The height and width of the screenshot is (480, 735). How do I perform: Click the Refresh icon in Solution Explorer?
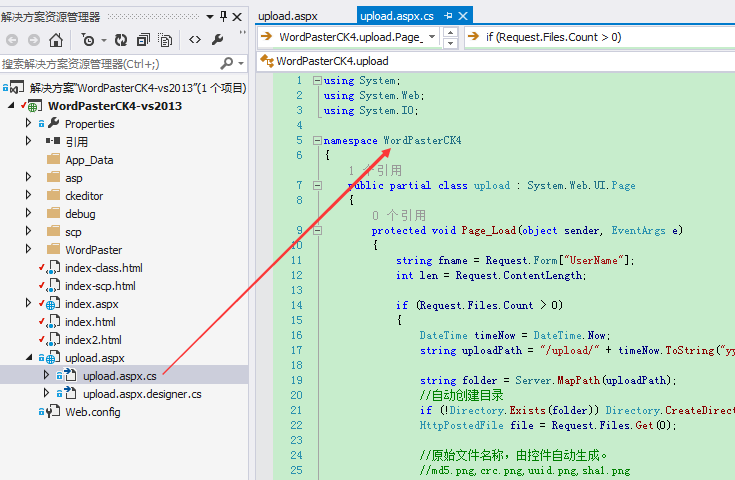pos(121,40)
